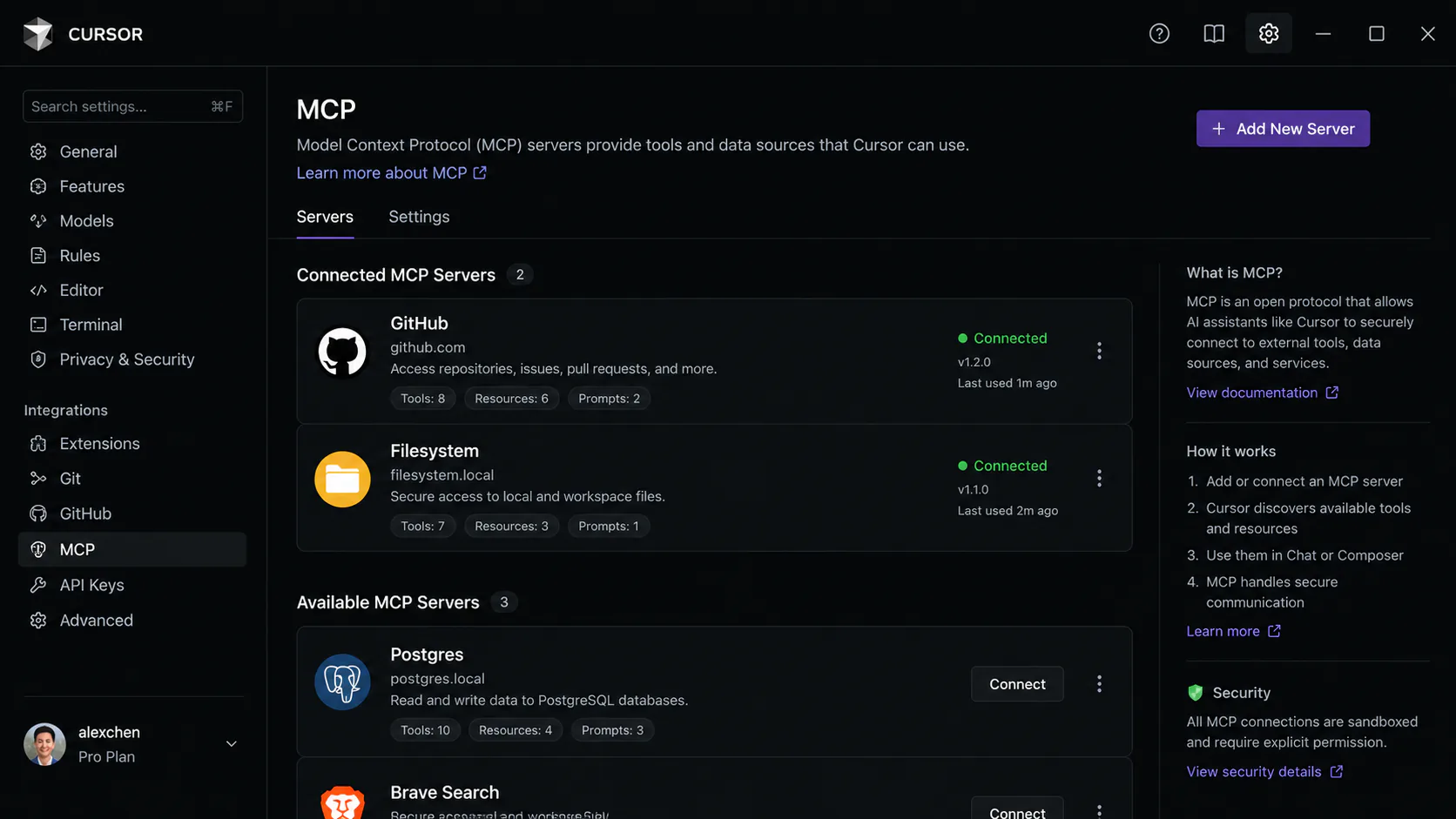Click Postgres Resources: 4 badge
1456x819 pixels.
(x=516, y=730)
